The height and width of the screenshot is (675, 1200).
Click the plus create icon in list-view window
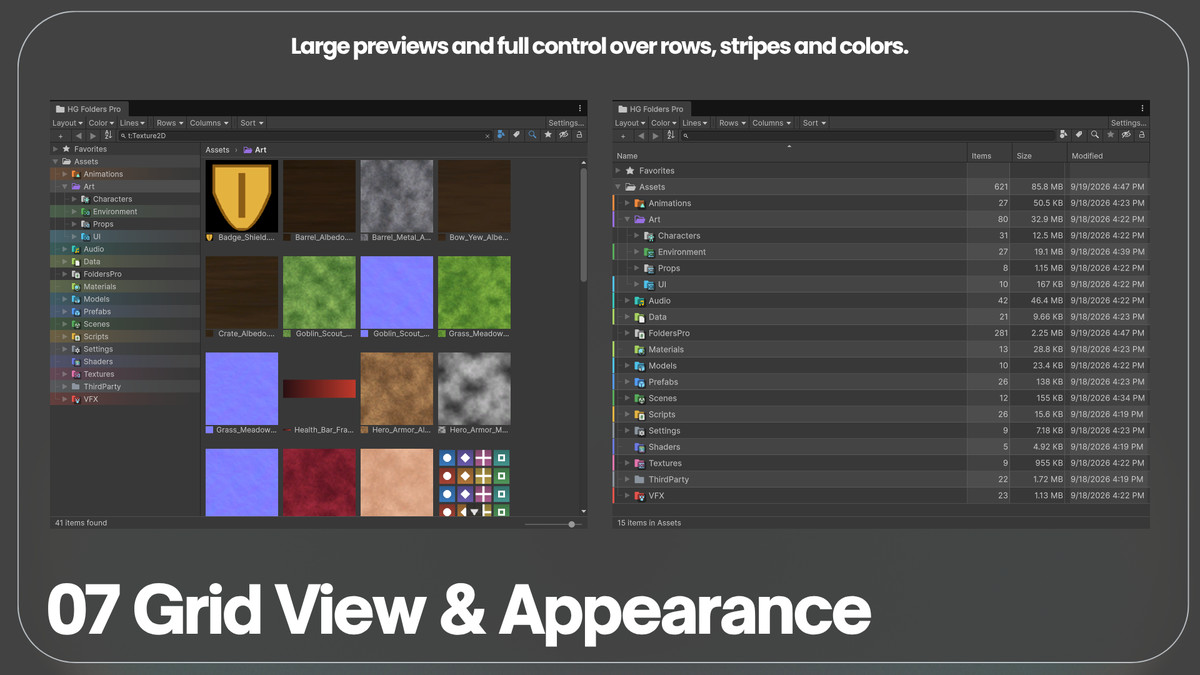pyautogui.click(x=623, y=136)
